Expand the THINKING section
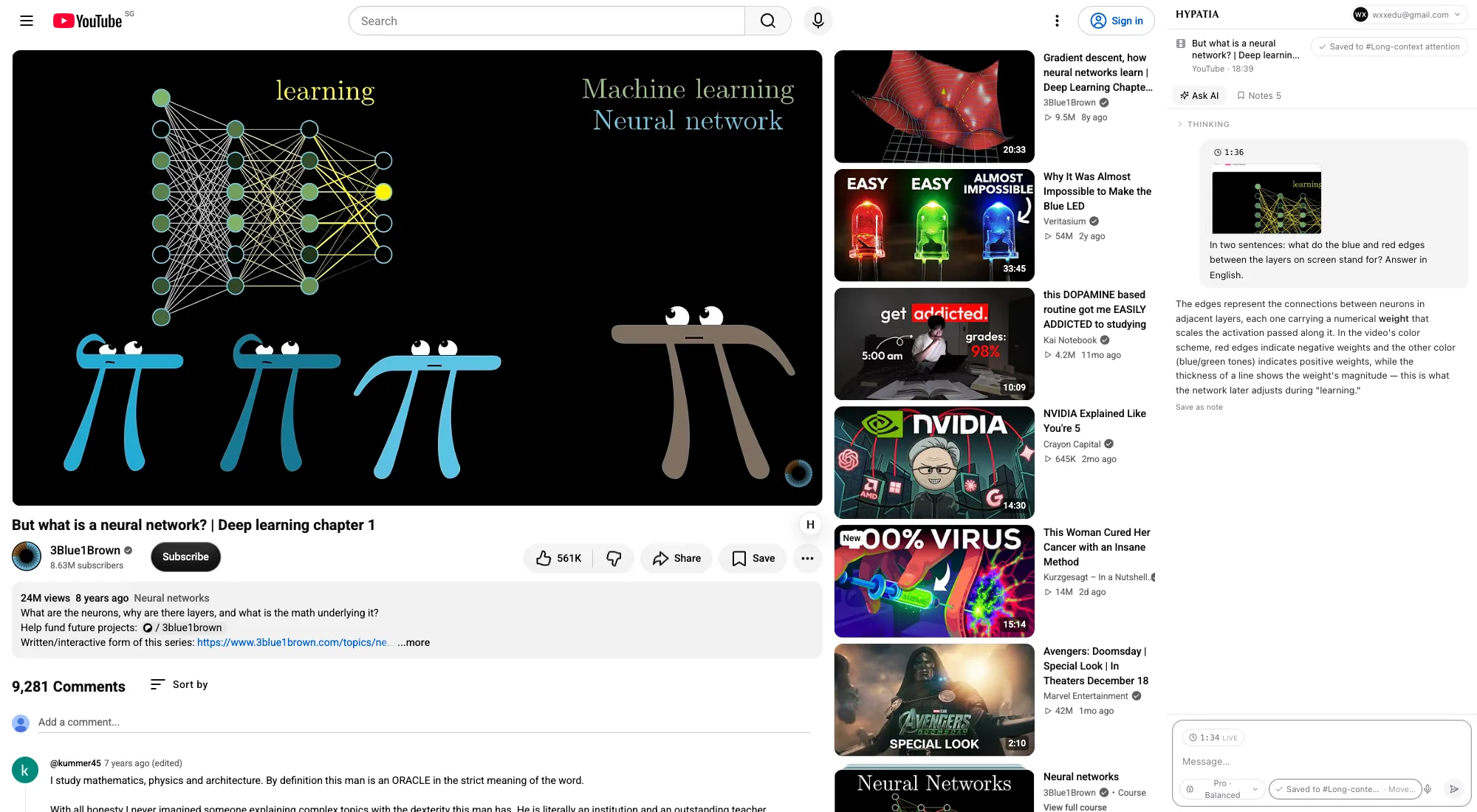 [x=1203, y=124]
